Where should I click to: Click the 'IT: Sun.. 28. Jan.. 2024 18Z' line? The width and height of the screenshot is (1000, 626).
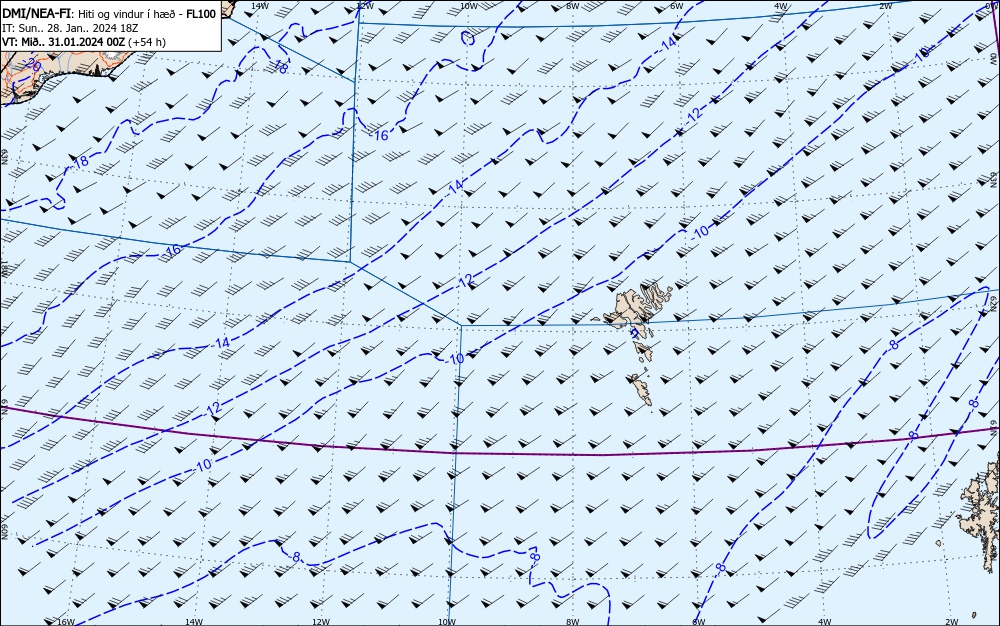click(70, 28)
